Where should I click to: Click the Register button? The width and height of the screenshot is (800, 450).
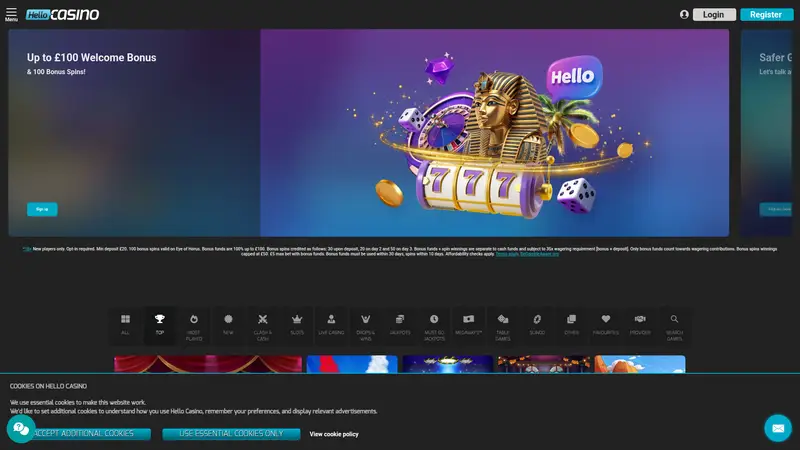(766, 15)
